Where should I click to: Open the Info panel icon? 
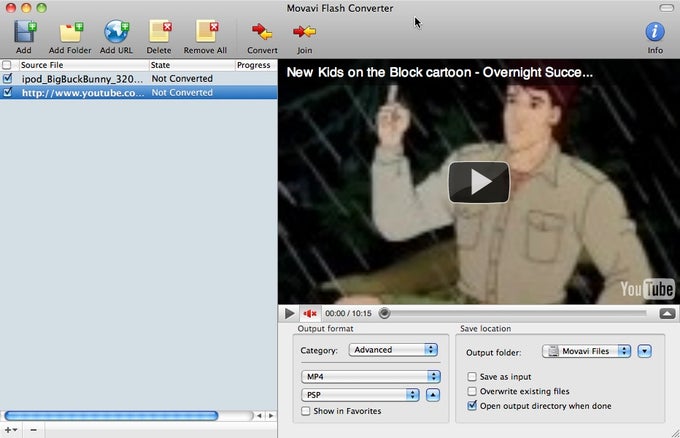coord(654,32)
